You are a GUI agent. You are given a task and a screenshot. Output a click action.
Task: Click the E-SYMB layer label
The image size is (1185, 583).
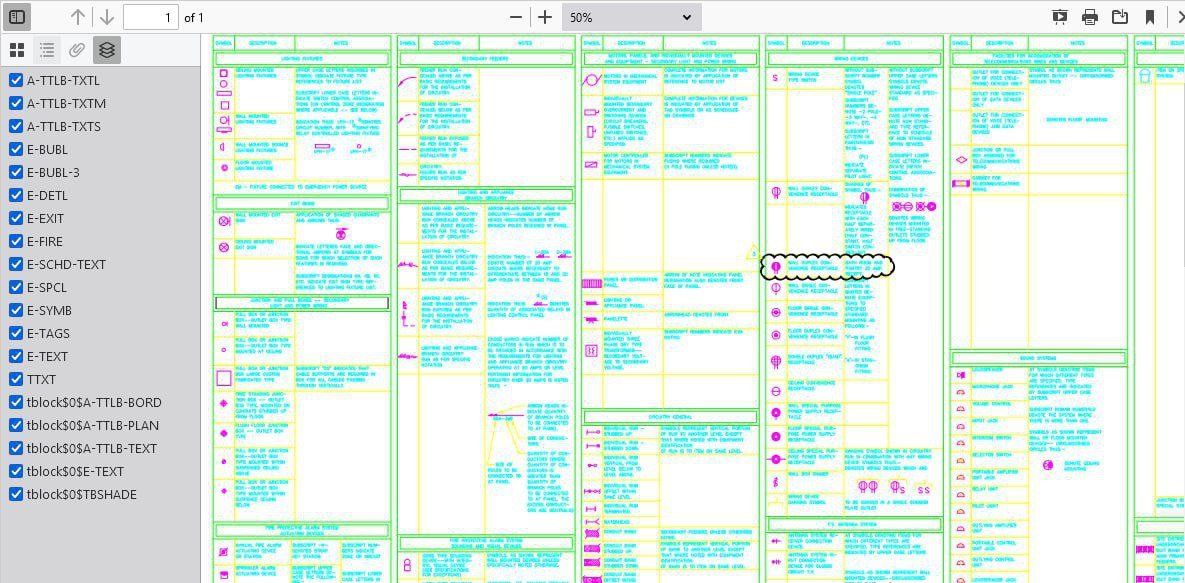point(48,311)
